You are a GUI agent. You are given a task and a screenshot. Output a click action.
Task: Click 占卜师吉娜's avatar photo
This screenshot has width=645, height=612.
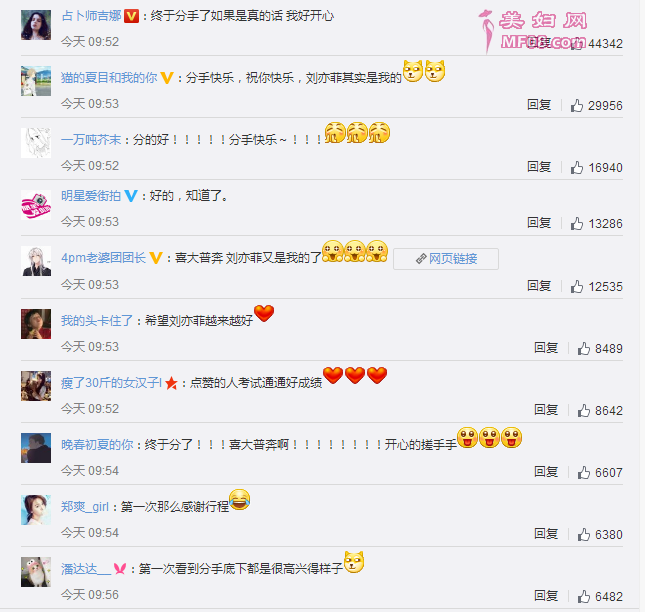point(36,25)
